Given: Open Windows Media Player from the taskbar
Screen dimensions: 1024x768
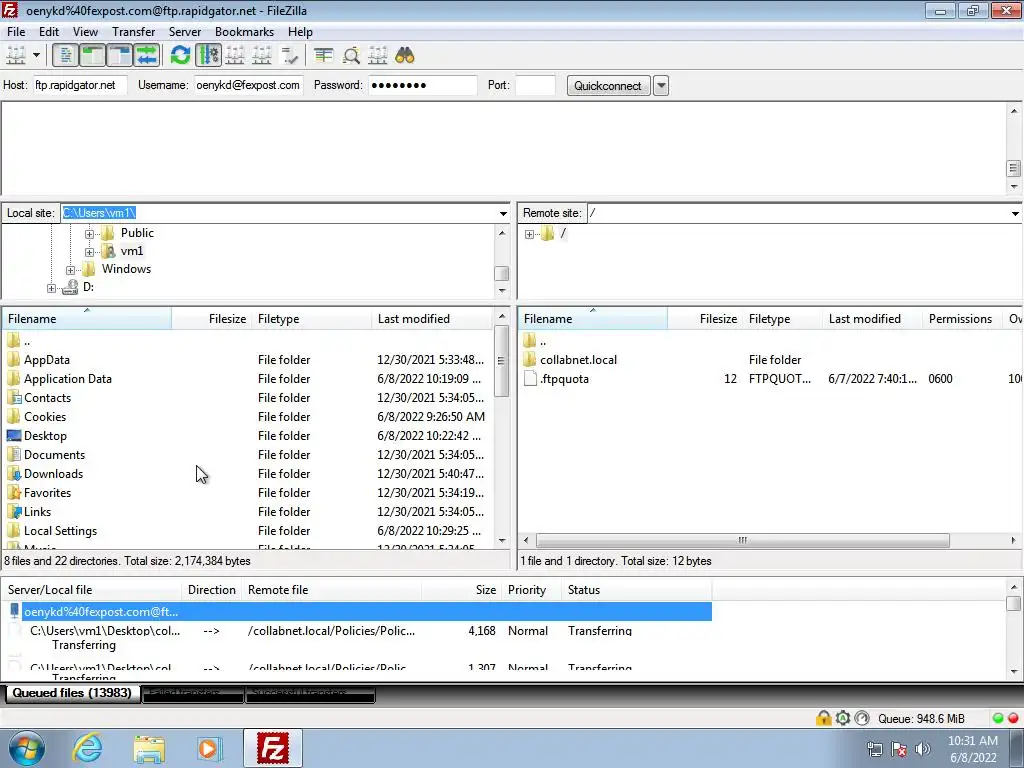Looking at the screenshot, I should click(x=210, y=748).
